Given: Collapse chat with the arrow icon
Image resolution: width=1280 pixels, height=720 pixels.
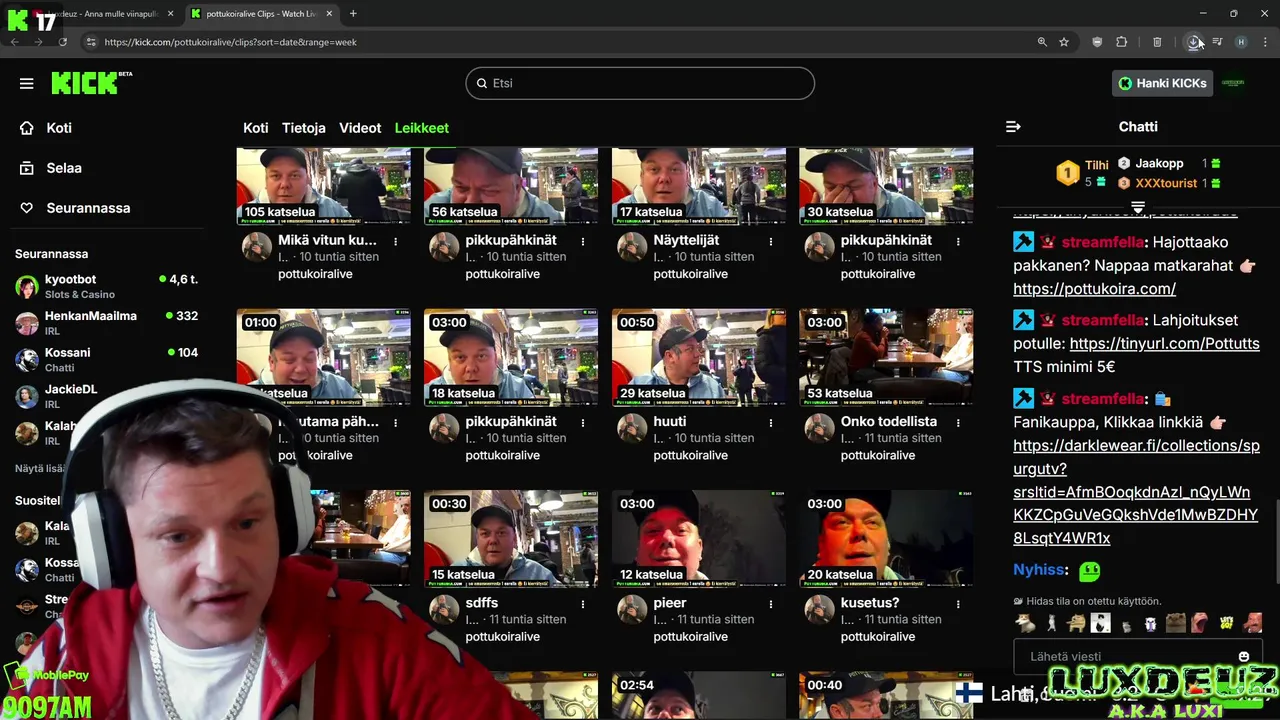Looking at the screenshot, I should 1013,127.
